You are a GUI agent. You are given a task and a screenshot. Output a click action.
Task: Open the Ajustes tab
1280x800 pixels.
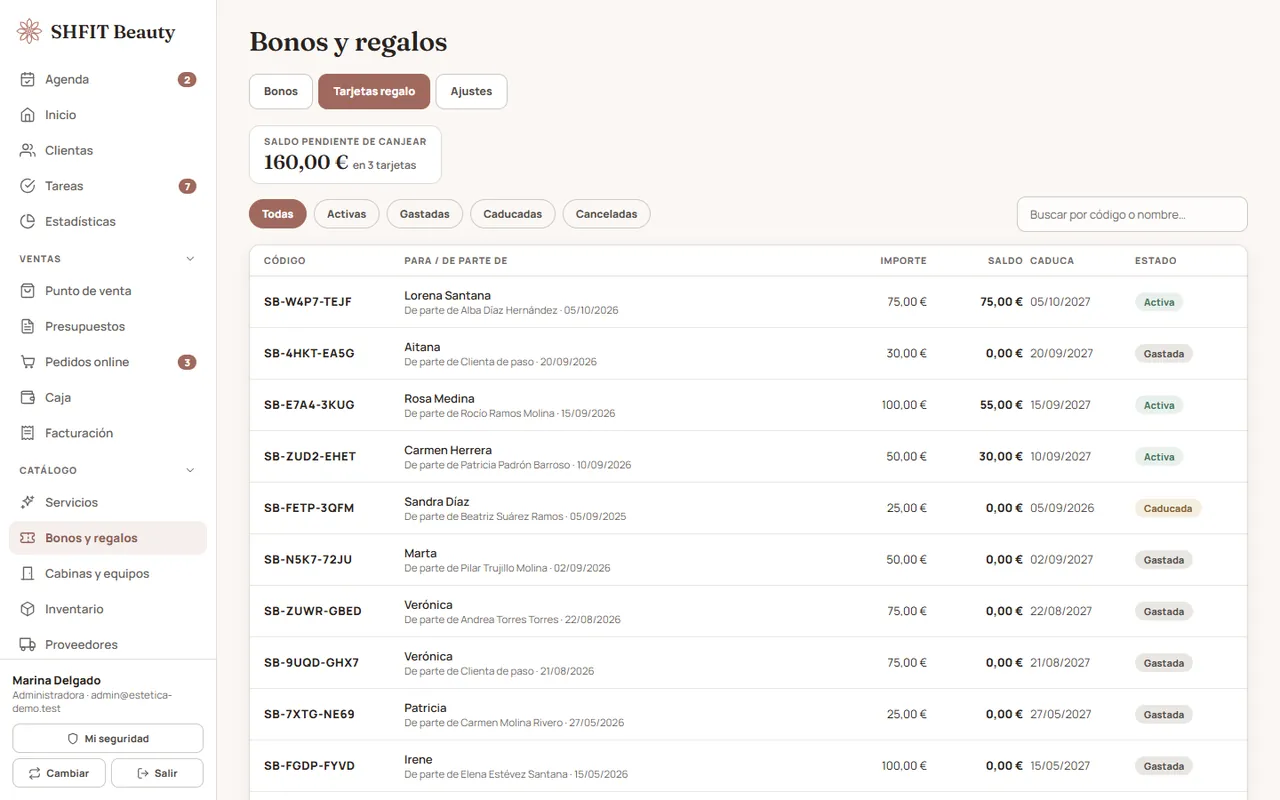pos(471,92)
